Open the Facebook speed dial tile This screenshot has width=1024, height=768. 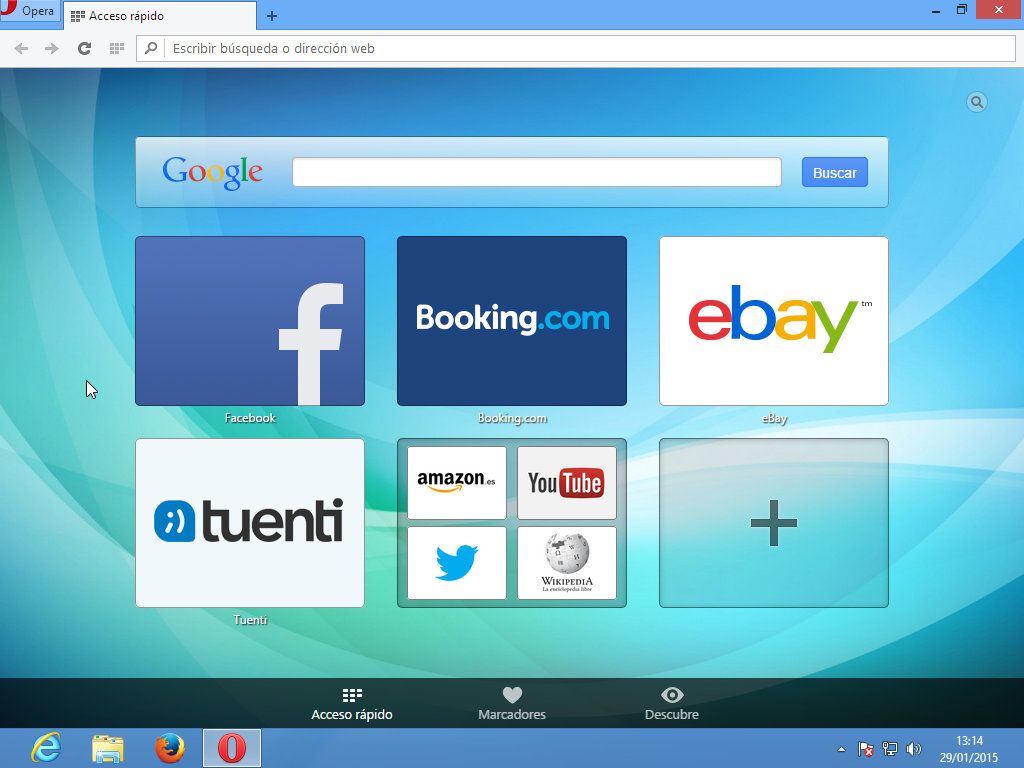click(250, 321)
